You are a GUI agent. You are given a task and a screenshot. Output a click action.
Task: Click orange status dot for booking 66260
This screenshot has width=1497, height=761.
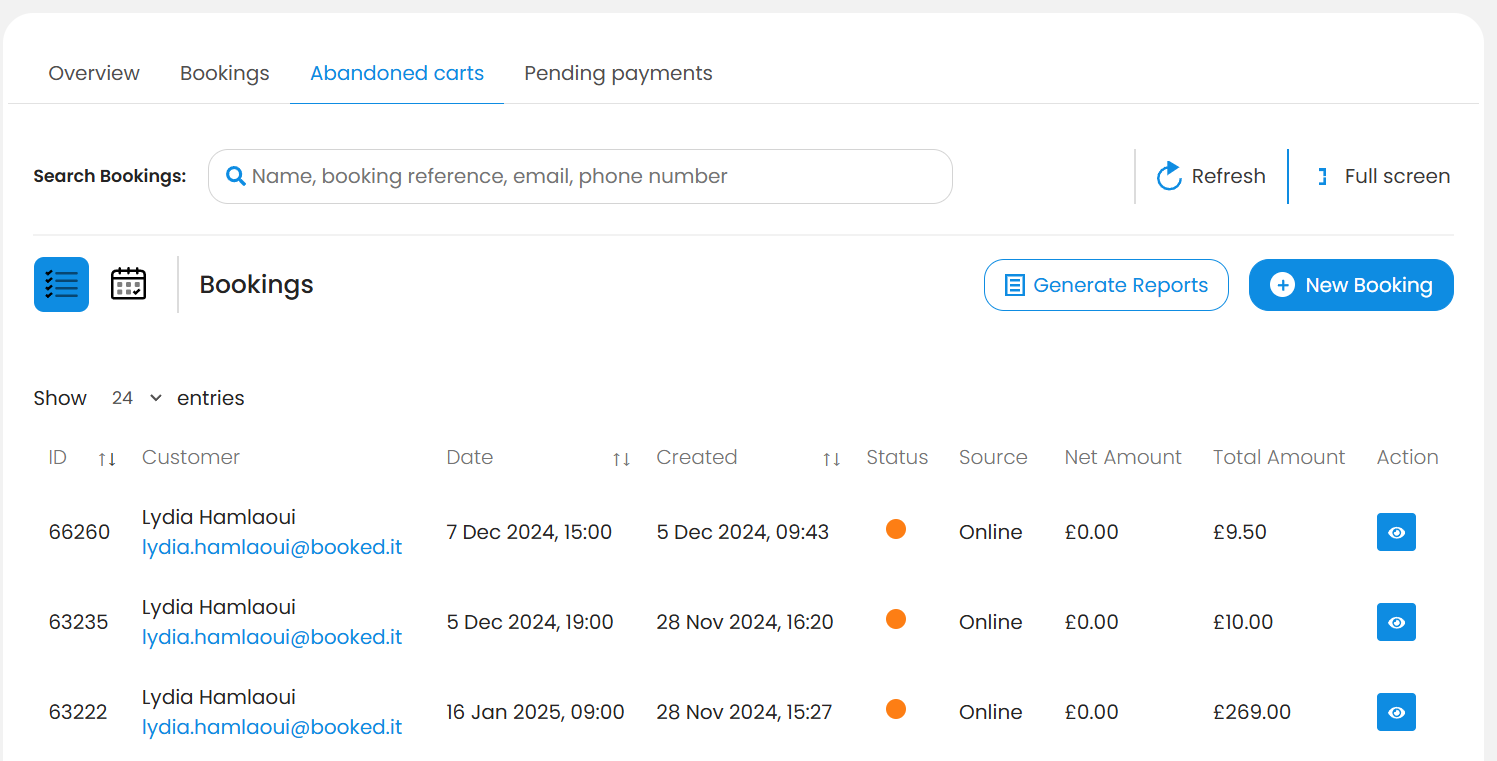click(896, 529)
